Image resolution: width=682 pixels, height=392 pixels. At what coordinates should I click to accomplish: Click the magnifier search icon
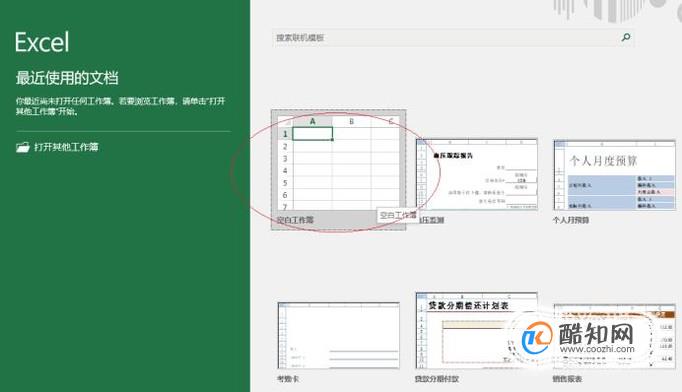click(626, 37)
